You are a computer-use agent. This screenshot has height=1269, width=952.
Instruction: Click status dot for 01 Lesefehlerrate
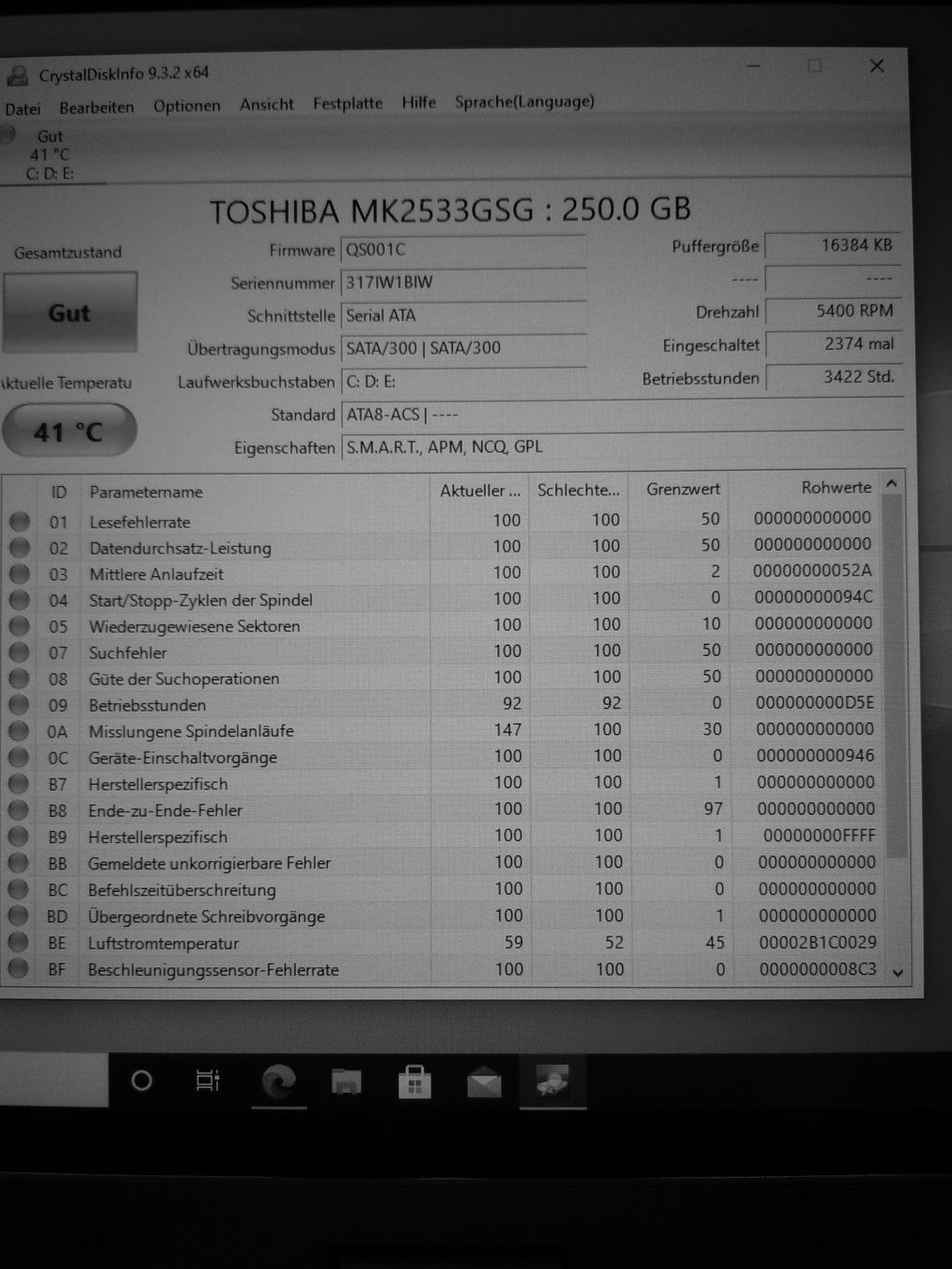click(19, 522)
